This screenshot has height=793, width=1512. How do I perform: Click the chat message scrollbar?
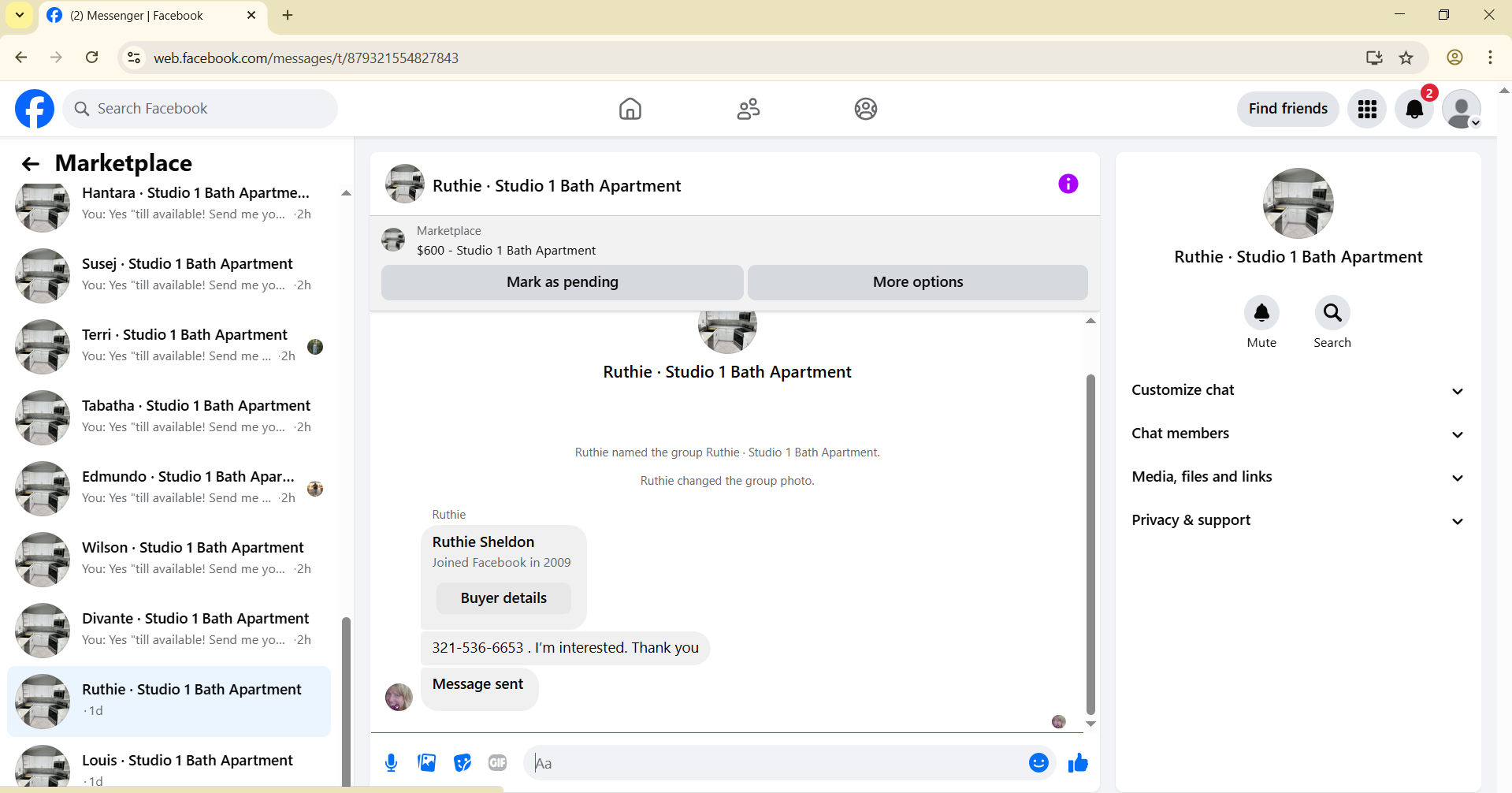pyautogui.click(x=1090, y=544)
